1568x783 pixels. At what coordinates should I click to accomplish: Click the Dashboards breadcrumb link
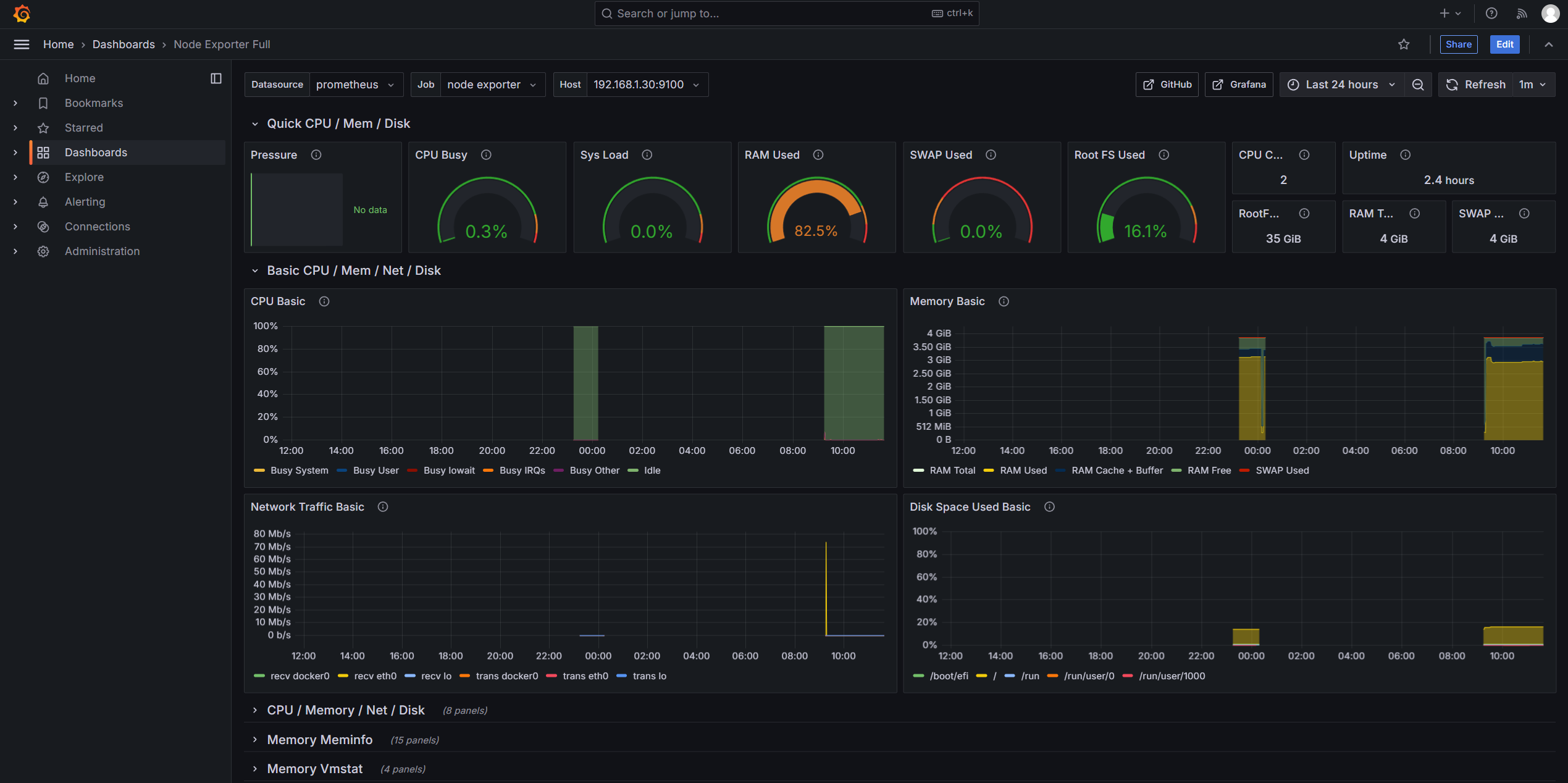(x=124, y=44)
